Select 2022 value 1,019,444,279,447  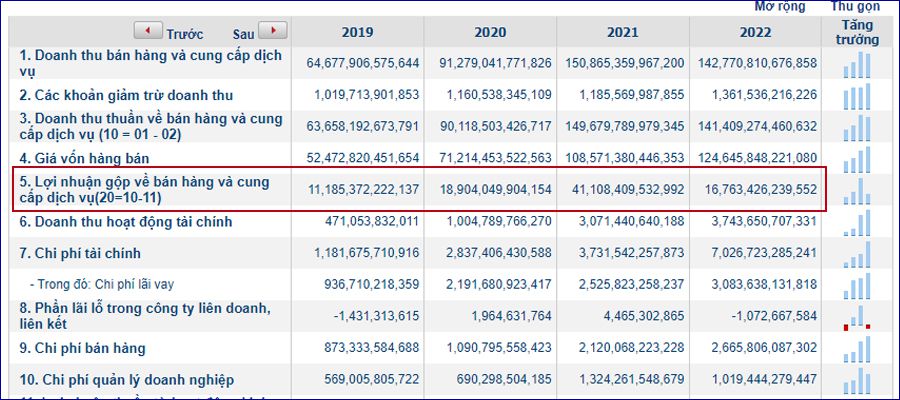(x=765, y=379)
